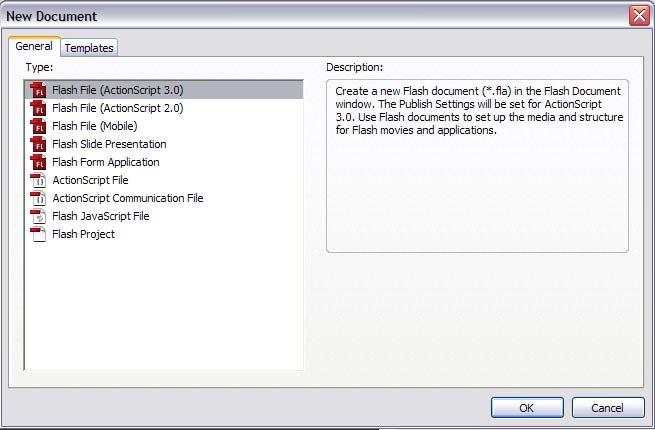The image size is (655, 430).
Task: Dismiss dialog with Cancel button
Action: pyautogui.click(x=608, y=407)
